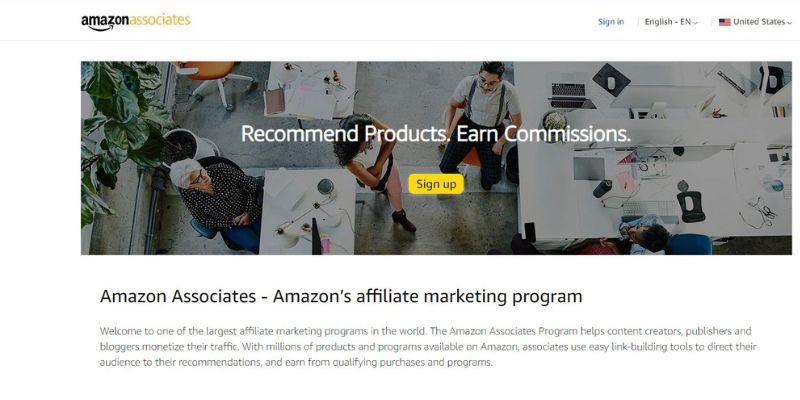Click the Amazon Associates logo
Screen dimensions: 800x400
click(x=136, y=22)
